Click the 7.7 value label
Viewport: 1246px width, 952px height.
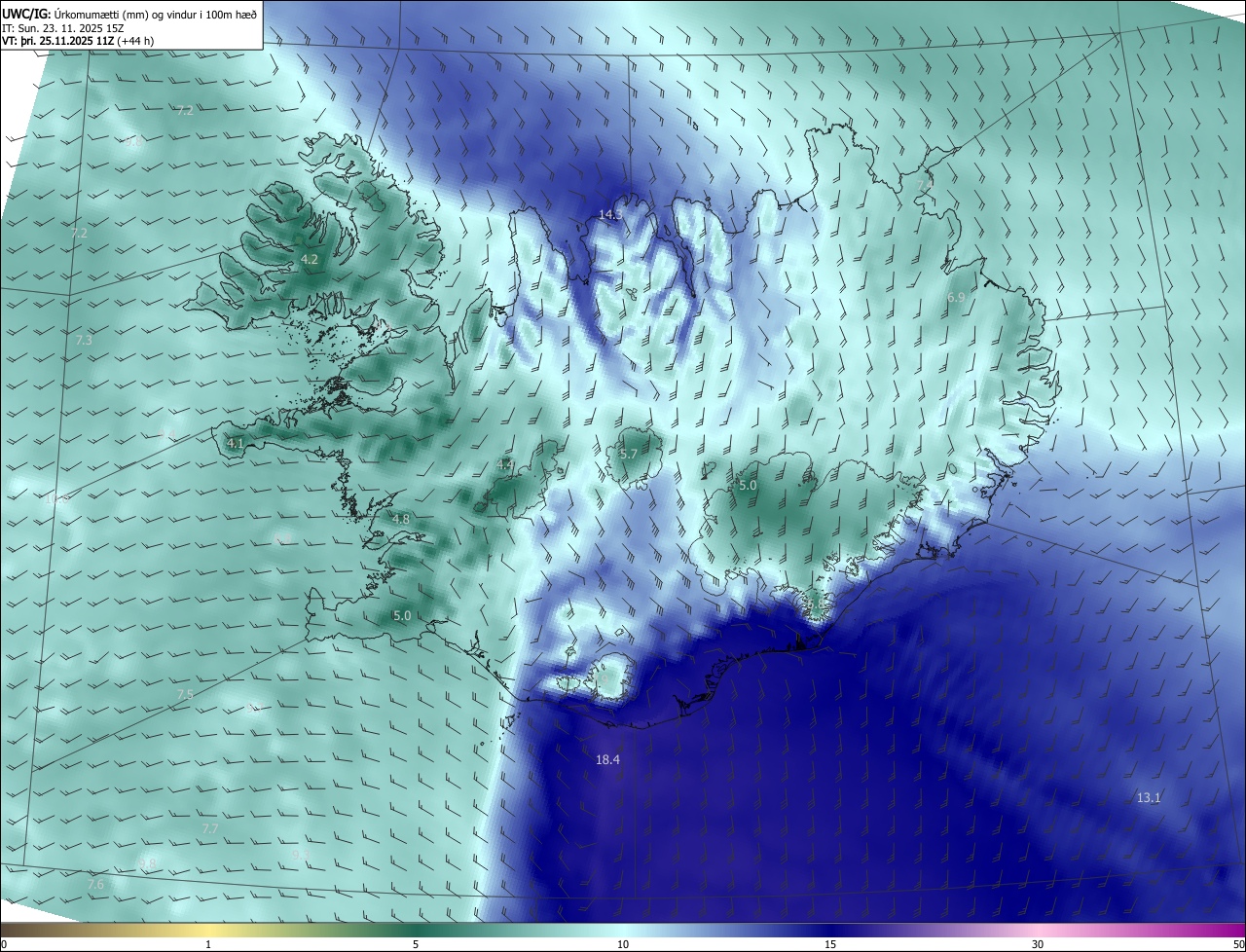[210, 827]
